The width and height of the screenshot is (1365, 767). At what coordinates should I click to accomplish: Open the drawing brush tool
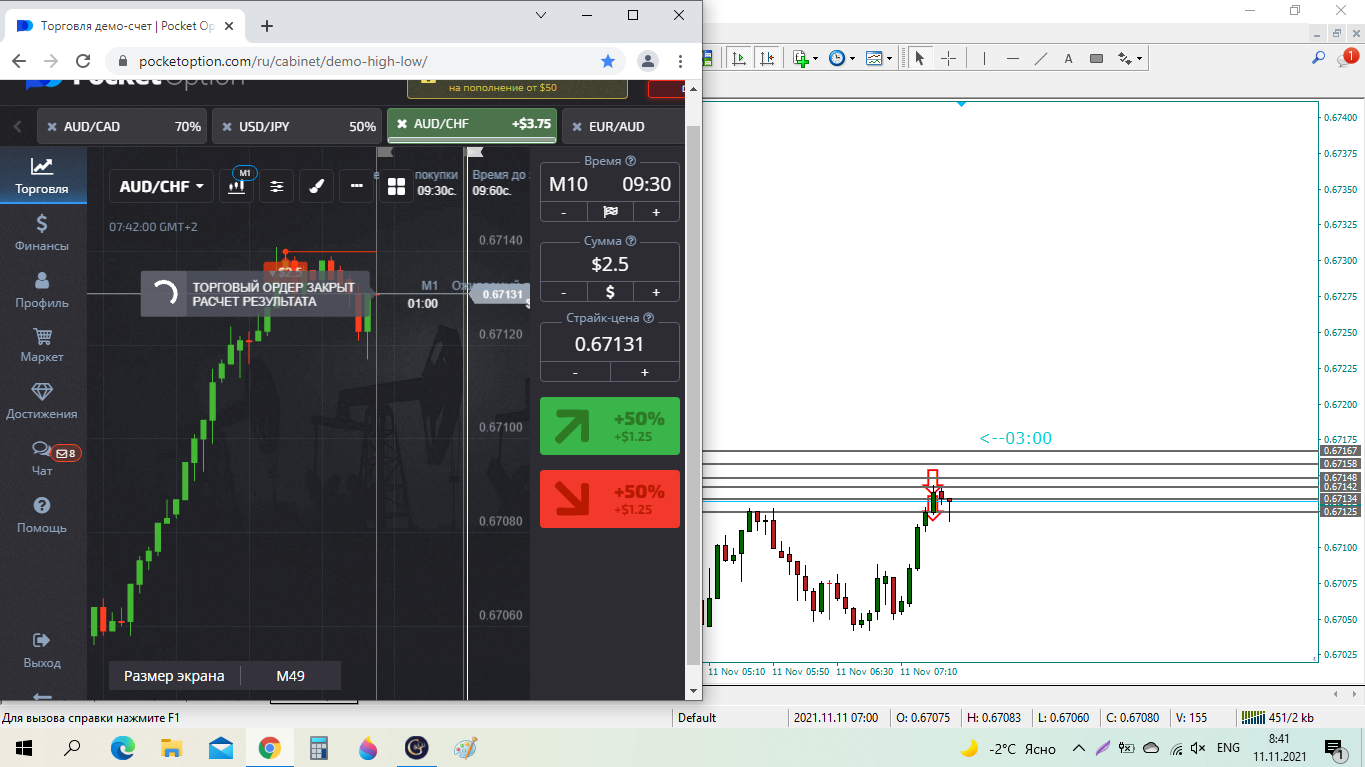pyautogui.click(x=316, y=185)
